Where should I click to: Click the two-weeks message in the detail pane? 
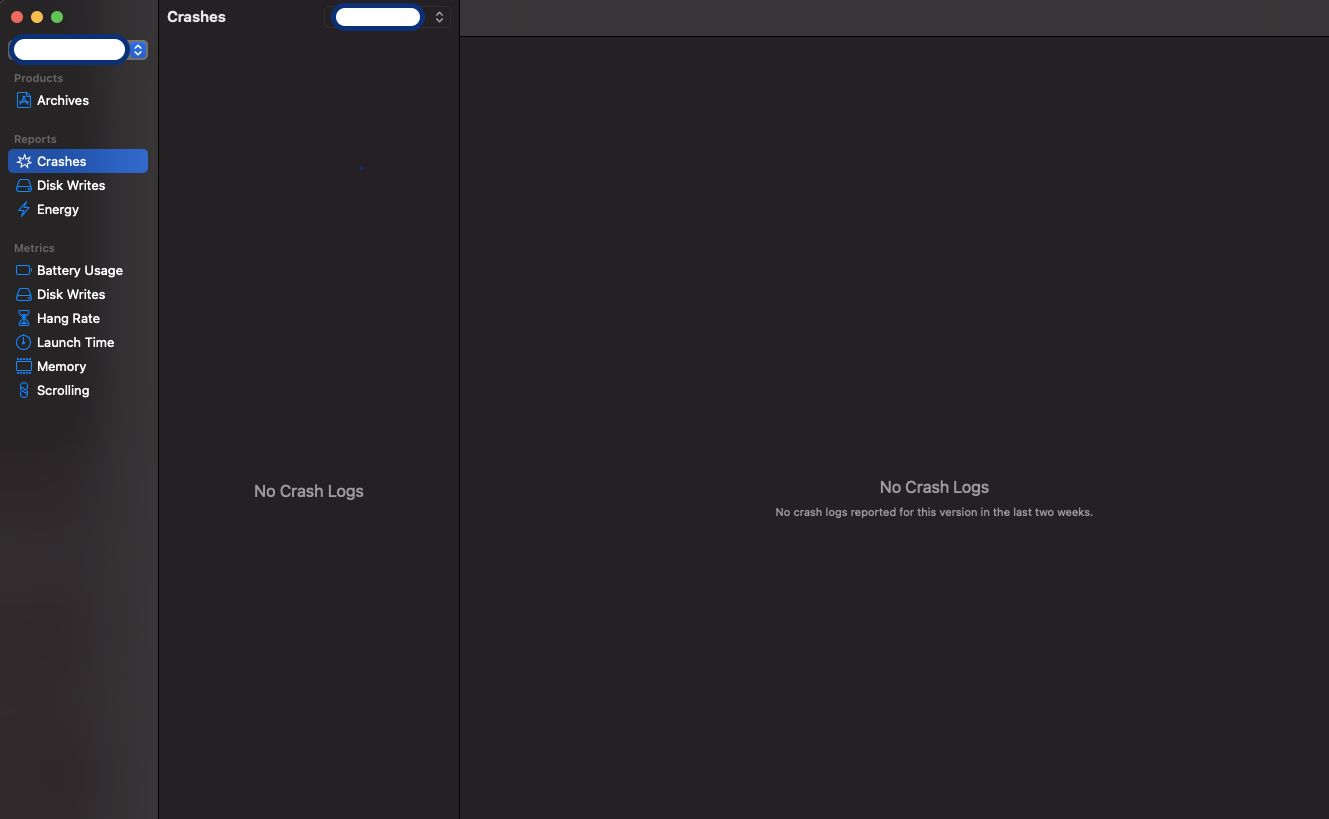pyautogui.click(x=933, y=512)
